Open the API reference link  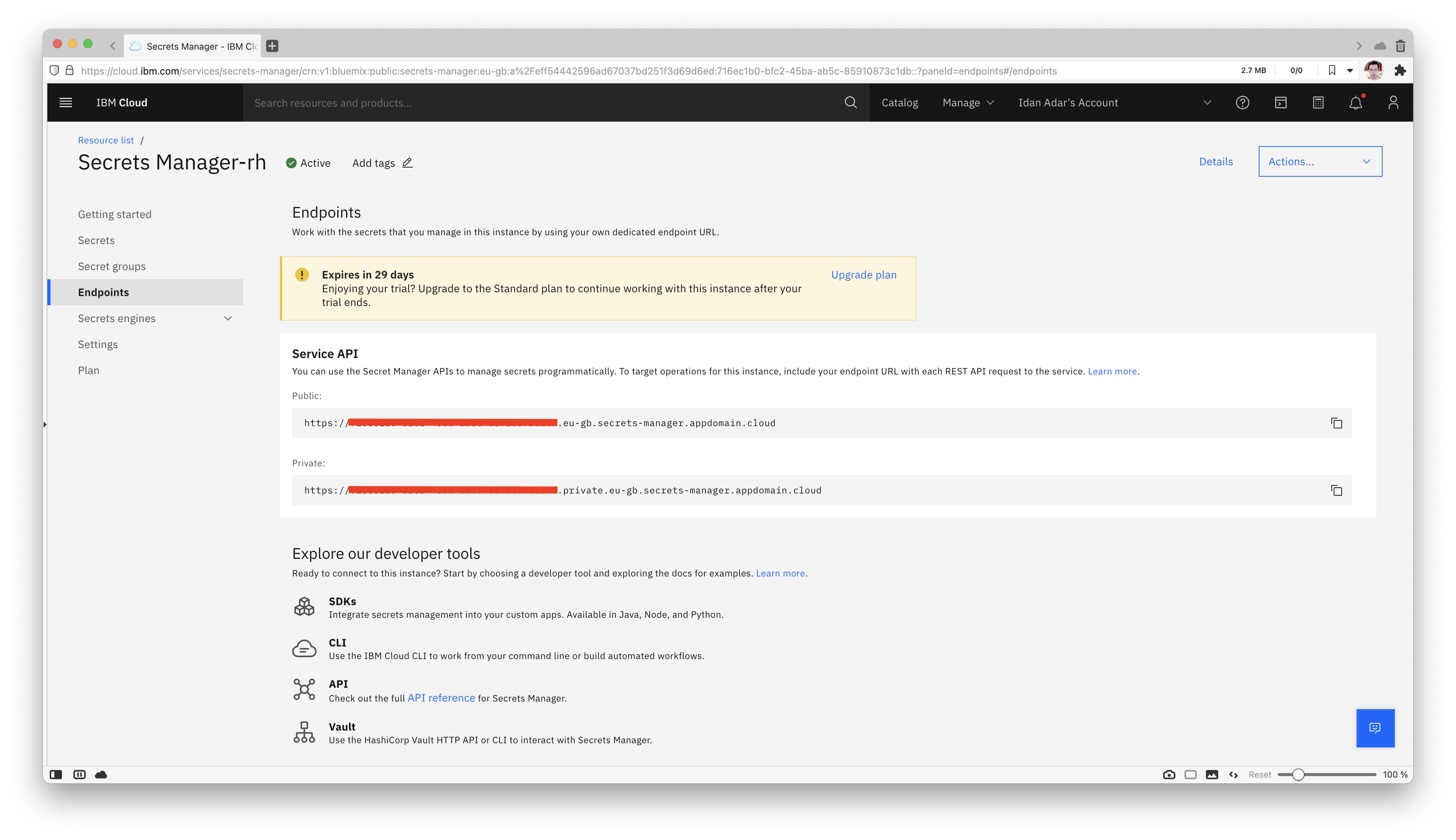(x=441, y=697)
